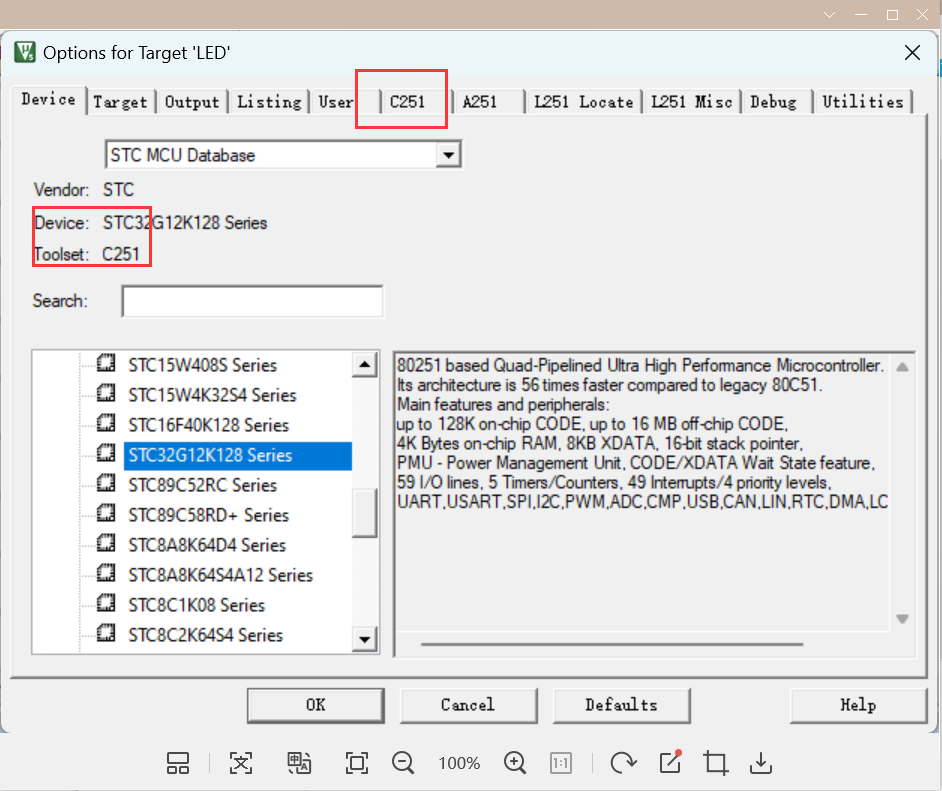942x791 pixels.
Task: Close the Options for Target dialog
Action: (913, 53)
